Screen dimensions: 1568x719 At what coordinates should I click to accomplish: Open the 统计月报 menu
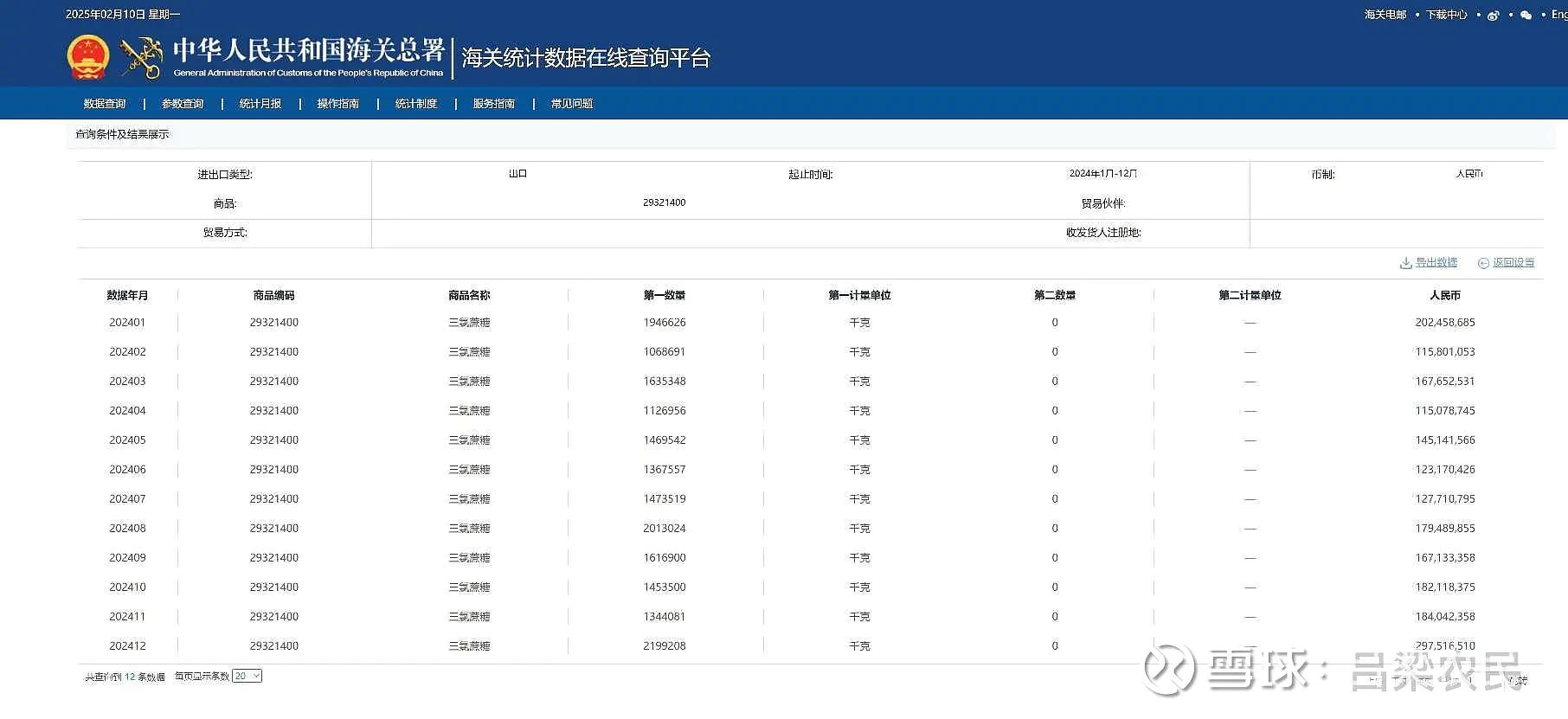[260, 104]
